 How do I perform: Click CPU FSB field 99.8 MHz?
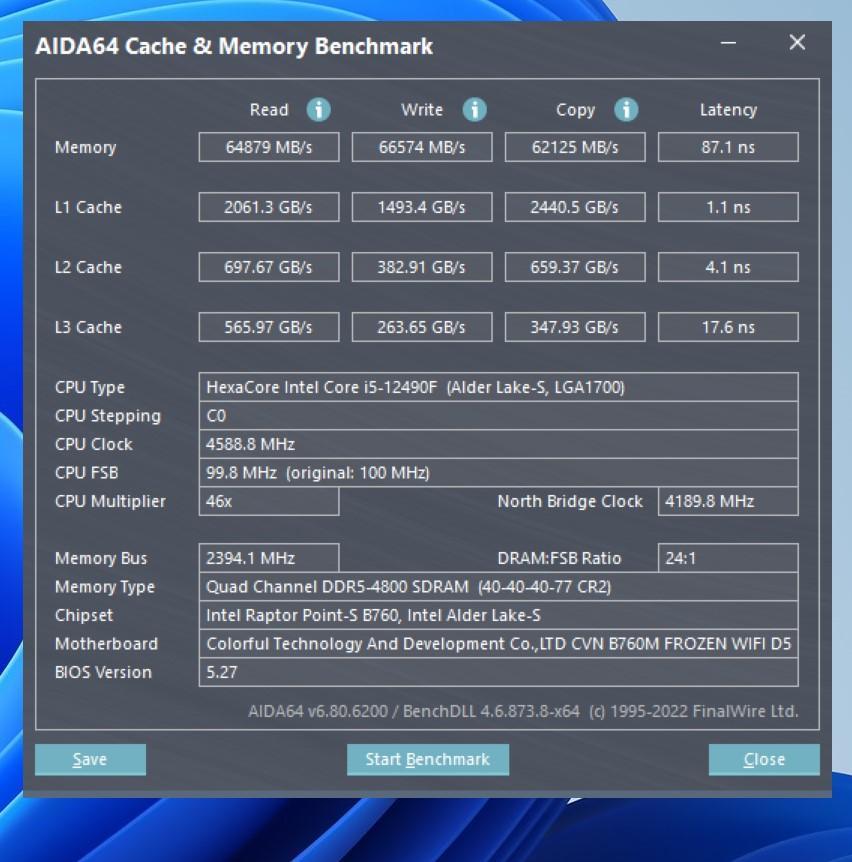(x=499, y=473)
